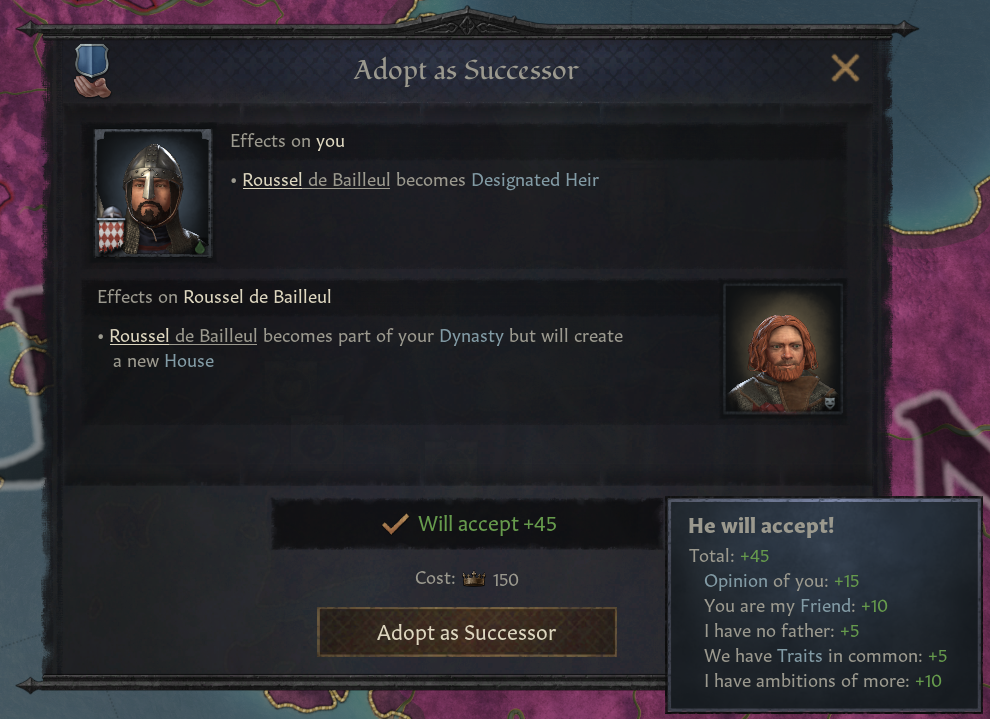This screenshot has height=719, width=990.
Task: Click the Will accept +45 text
Action: coord(487,524)
